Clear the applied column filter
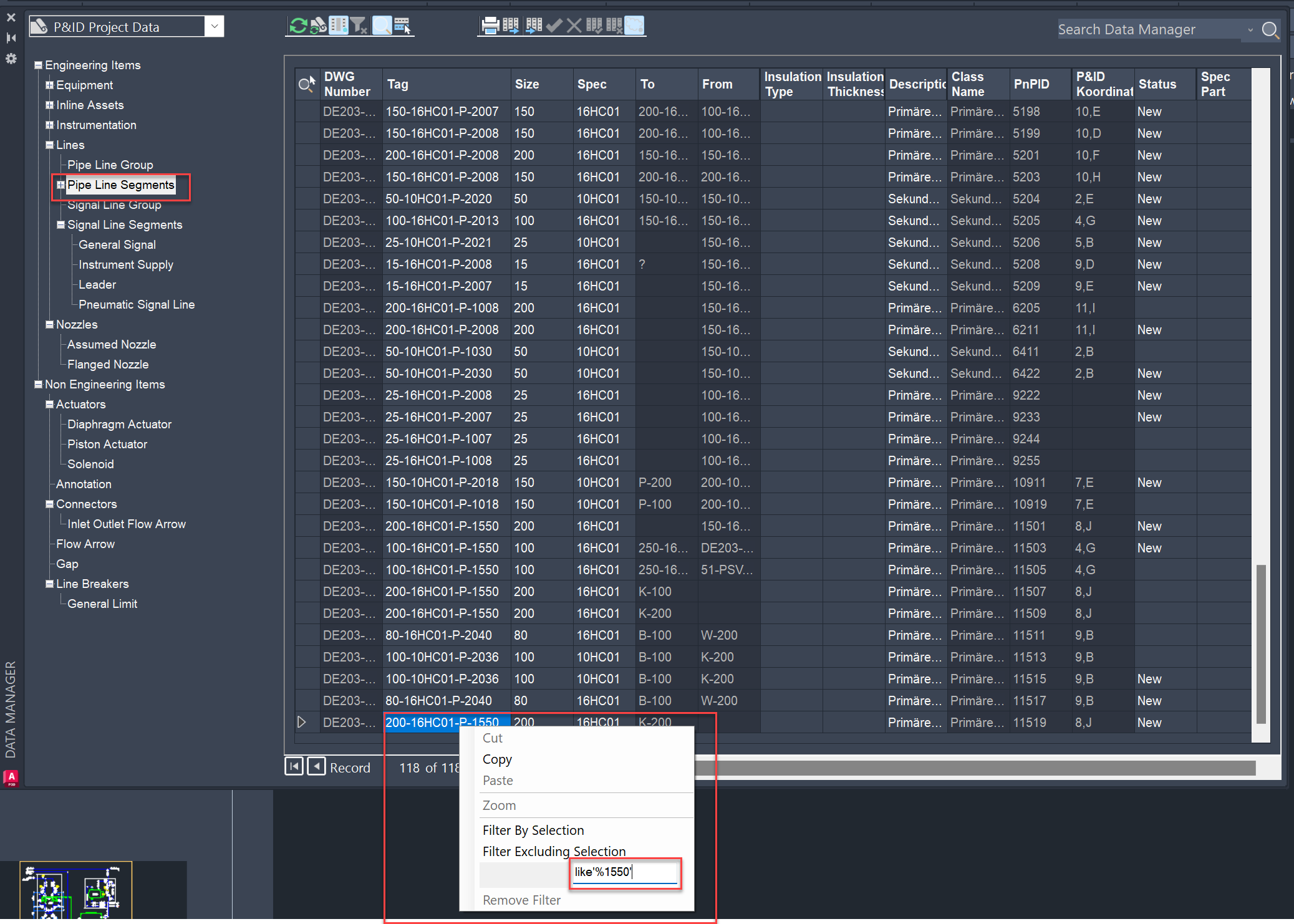Screen dimensions: 1294x924 pyautogui.click(x=360, y=26)
